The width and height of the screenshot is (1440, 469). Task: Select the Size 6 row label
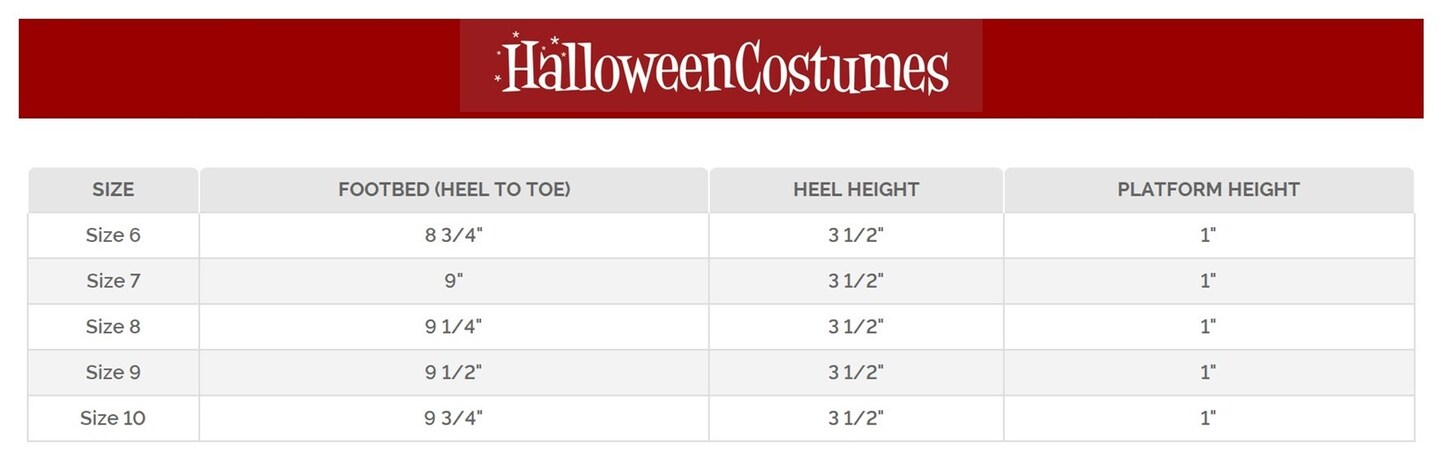coord(113,235)
